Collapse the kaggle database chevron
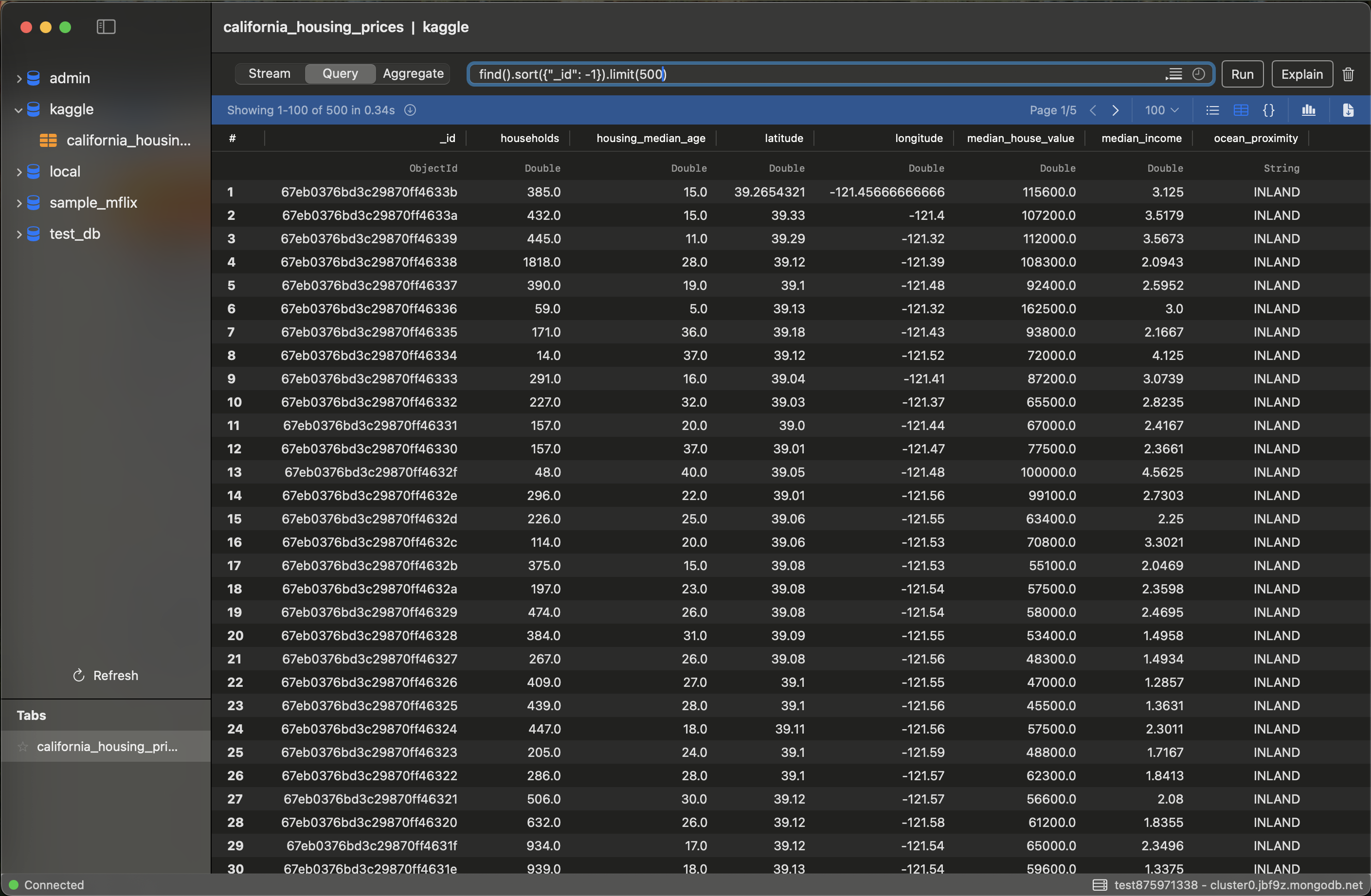 coord(18,109)
